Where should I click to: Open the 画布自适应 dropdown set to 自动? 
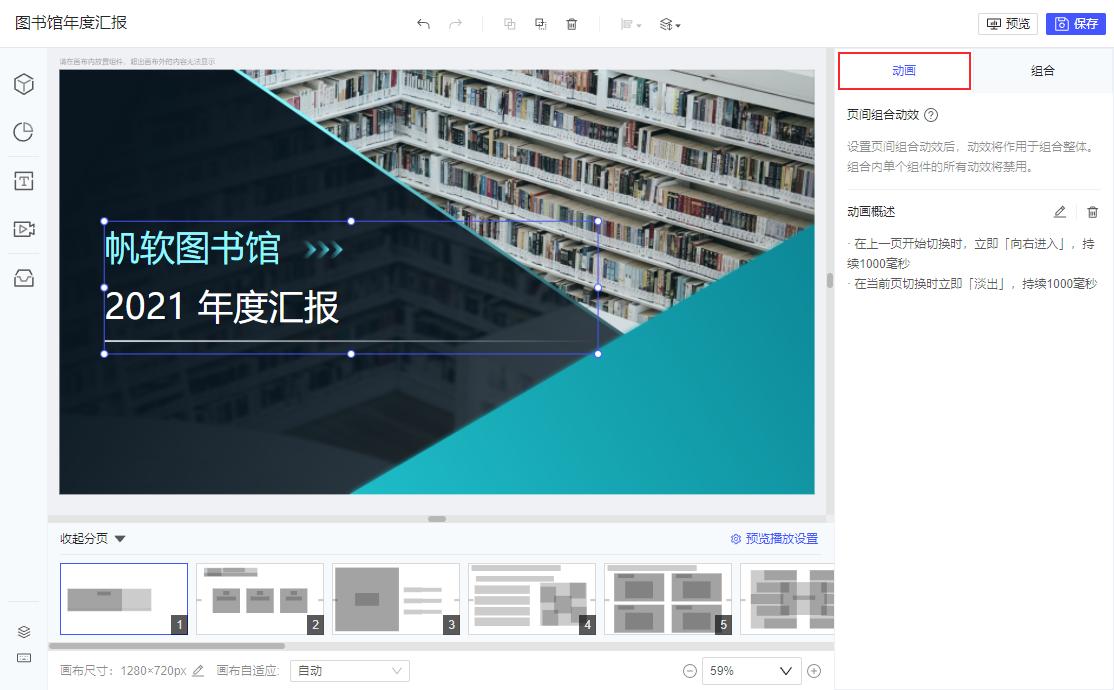pyautogui.click(x=349, y=670)
